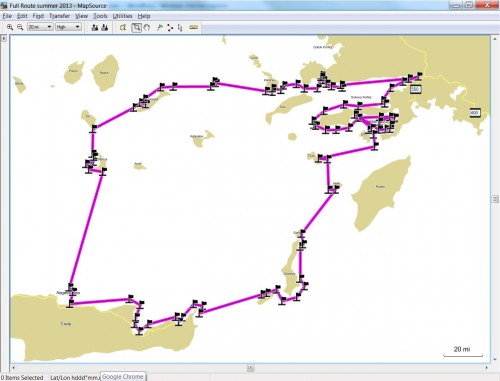
Task: Select the Map tool icon
Action: 123,28
